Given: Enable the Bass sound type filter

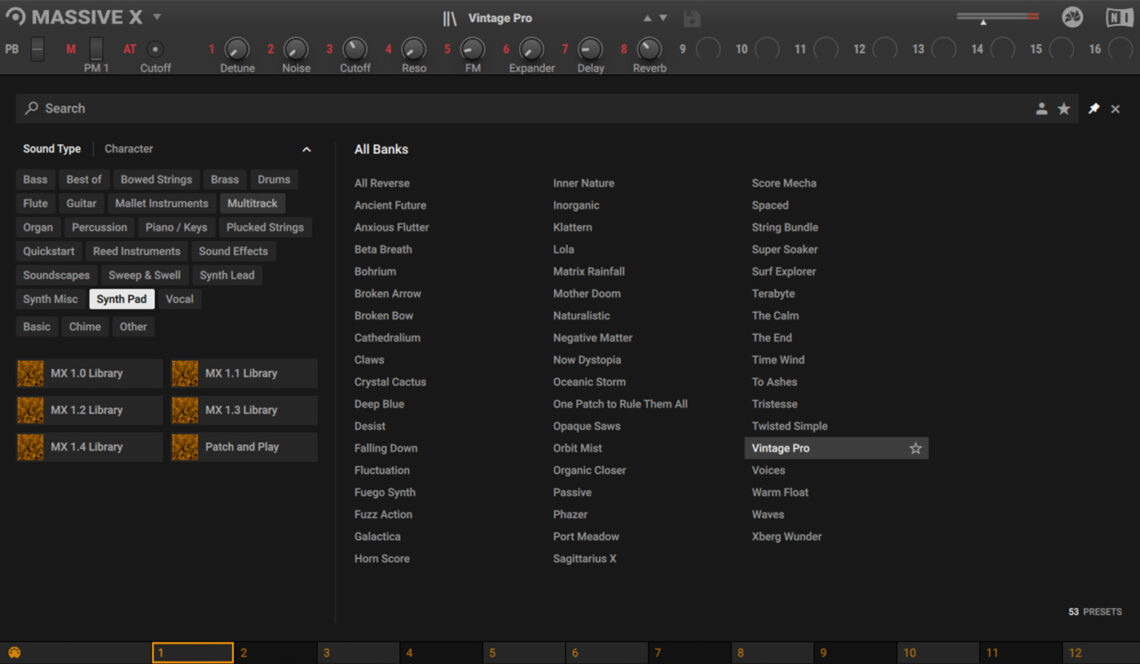Looking at the screenshot, I should pyautogui.click(x=34, y=179).
